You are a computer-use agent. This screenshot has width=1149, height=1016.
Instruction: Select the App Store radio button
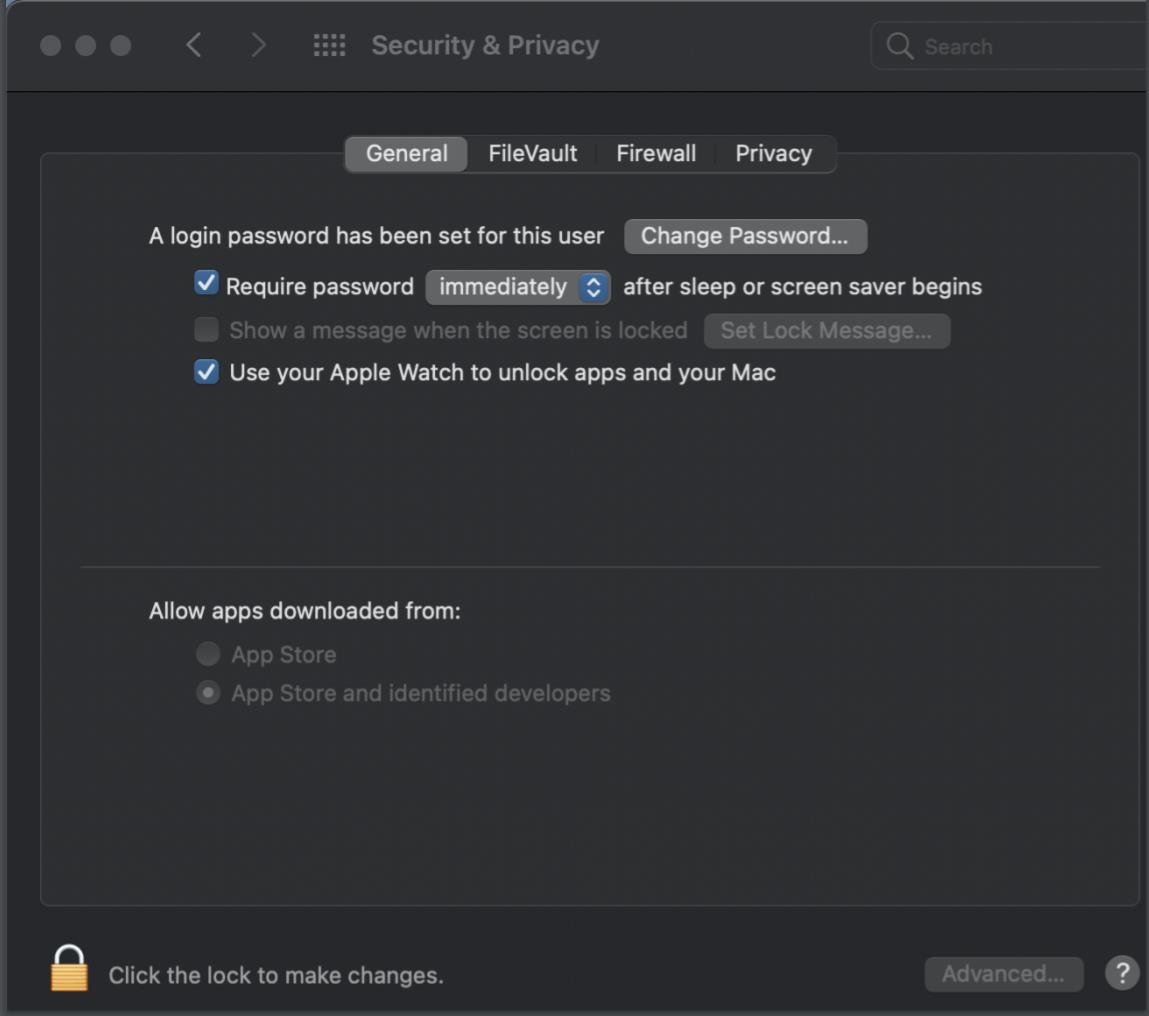[x=208, y=654]
